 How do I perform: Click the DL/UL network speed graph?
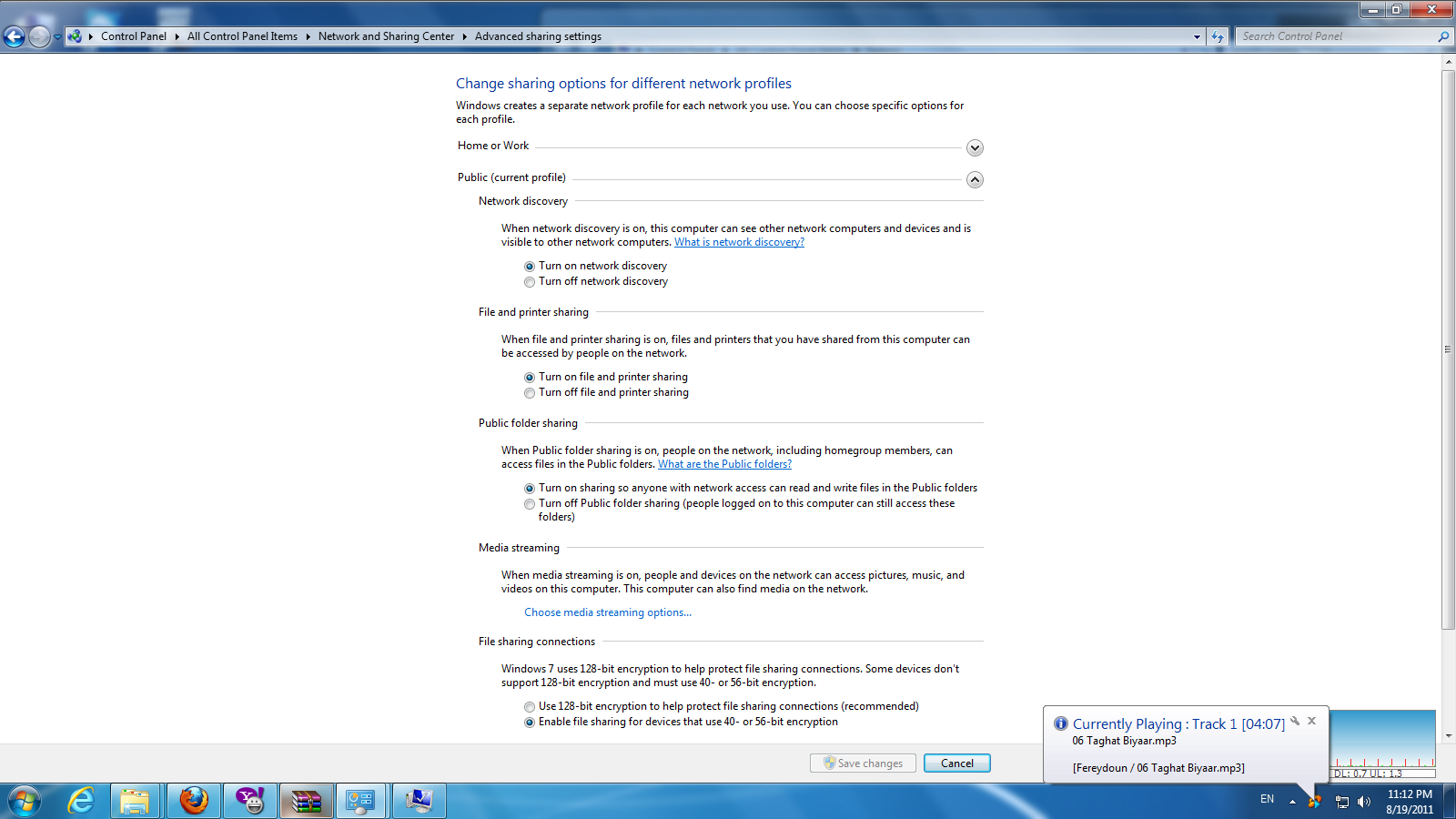coord(1383,744)
